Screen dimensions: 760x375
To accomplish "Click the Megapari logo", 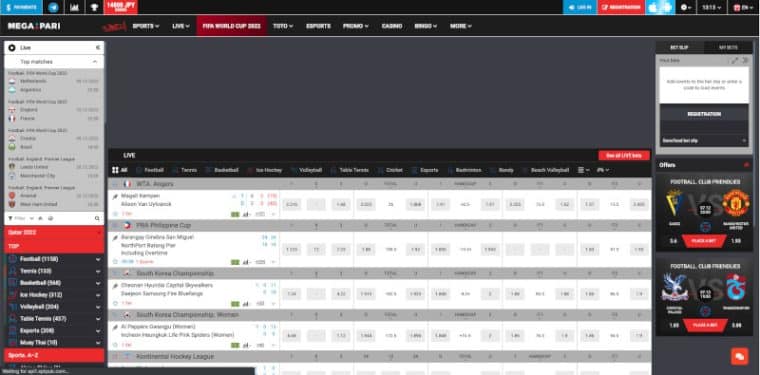I will pyautogui.click(x=34, y=26).
